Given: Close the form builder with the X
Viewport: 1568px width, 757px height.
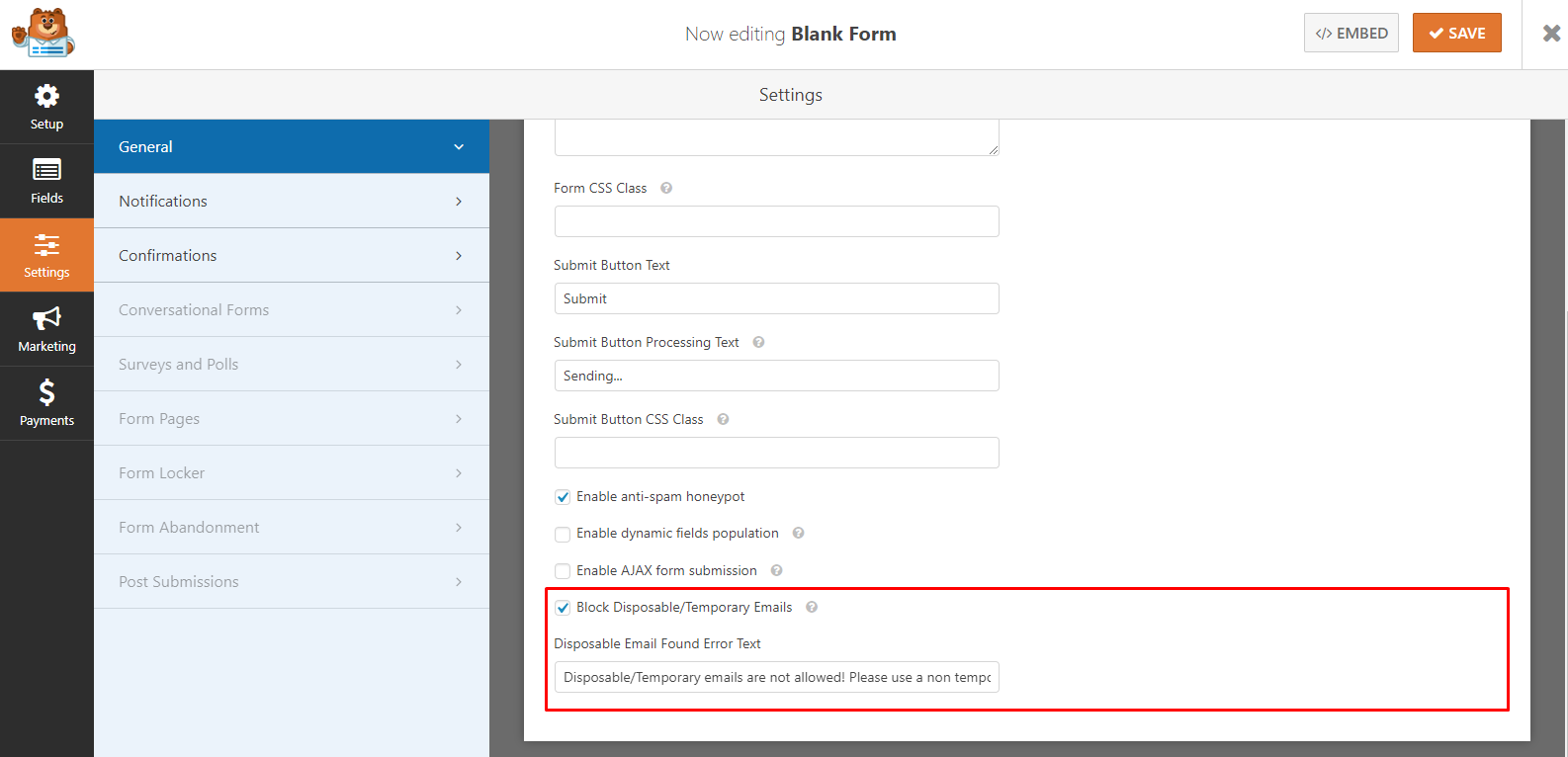Looking at the screenshot, I should click(1551, 34).
